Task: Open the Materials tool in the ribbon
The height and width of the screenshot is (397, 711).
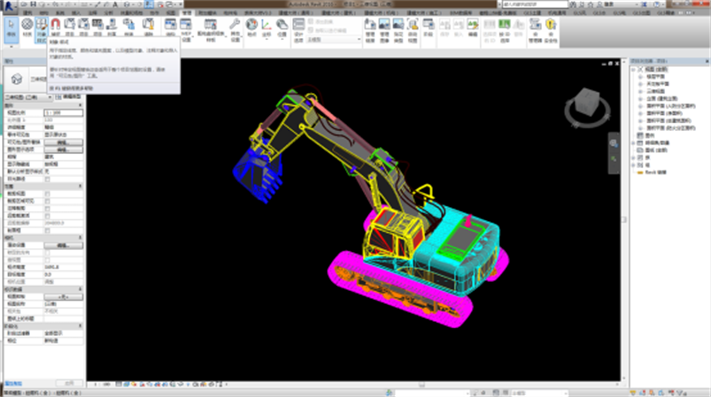Action: point(27,27)
